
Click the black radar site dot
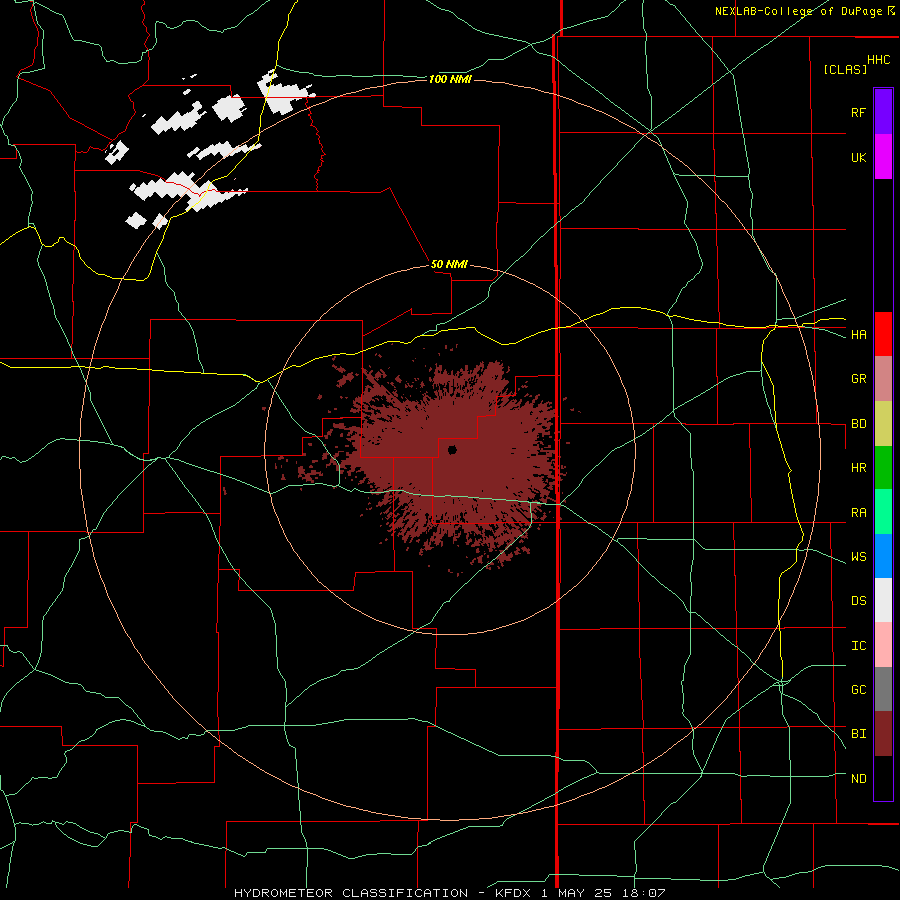click(452, 449)
